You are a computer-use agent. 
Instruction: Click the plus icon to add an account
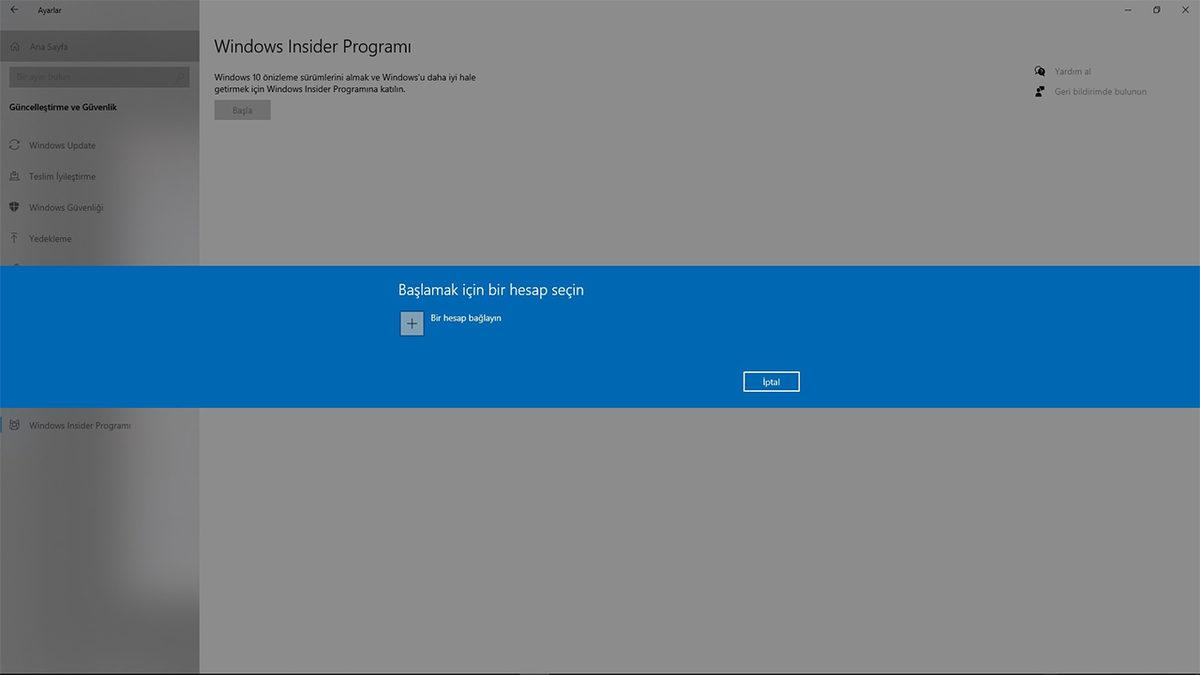tap(411, 323)
